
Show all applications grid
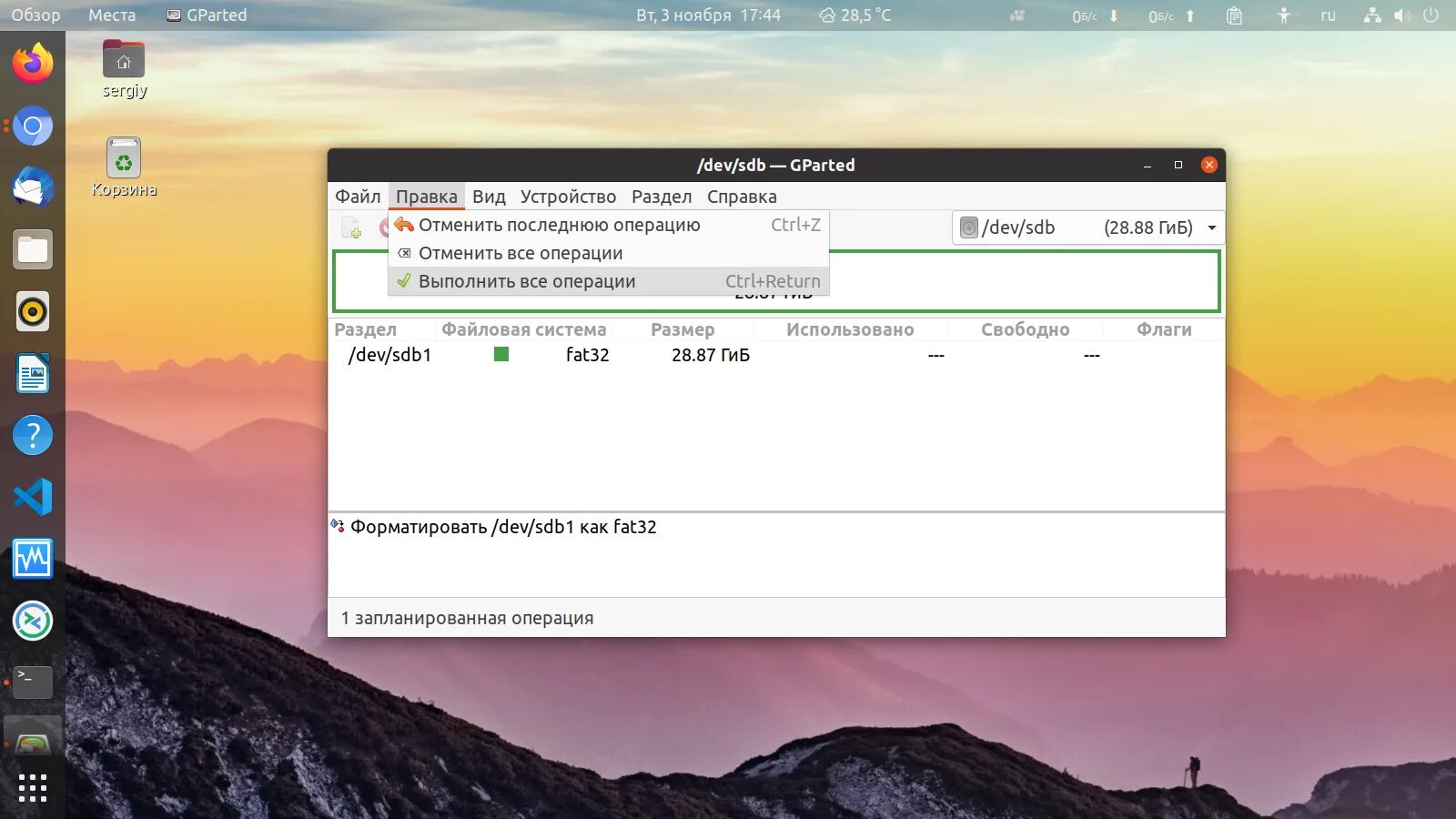(33, 788)
